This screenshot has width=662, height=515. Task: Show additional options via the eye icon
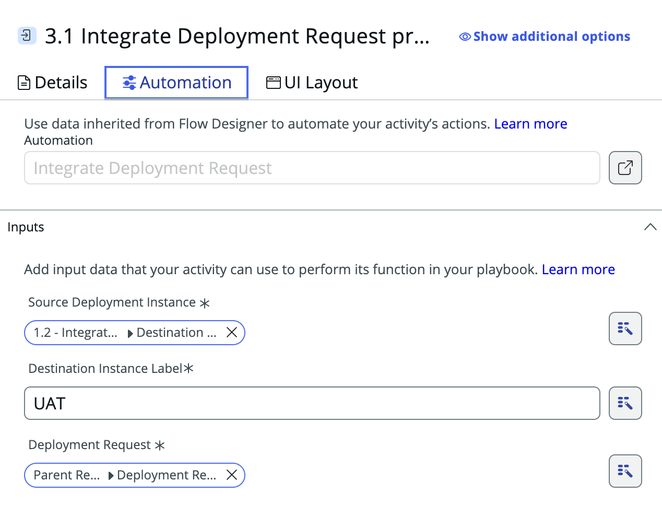[465, 37]
